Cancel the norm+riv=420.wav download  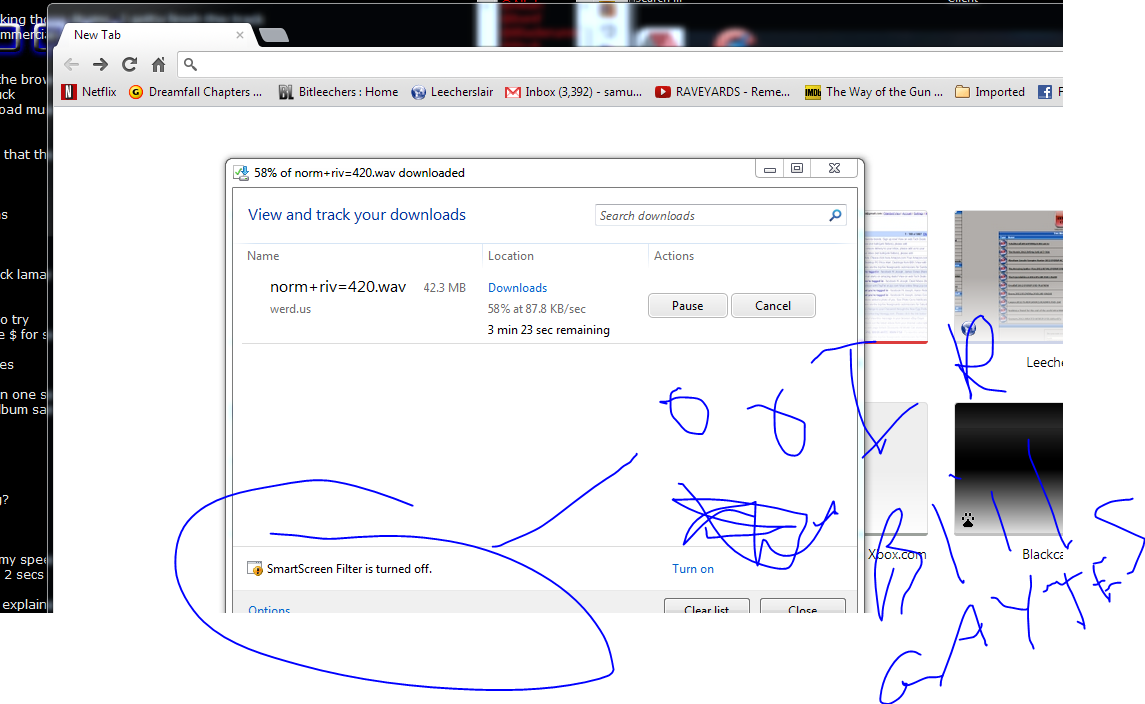[773, 306]
